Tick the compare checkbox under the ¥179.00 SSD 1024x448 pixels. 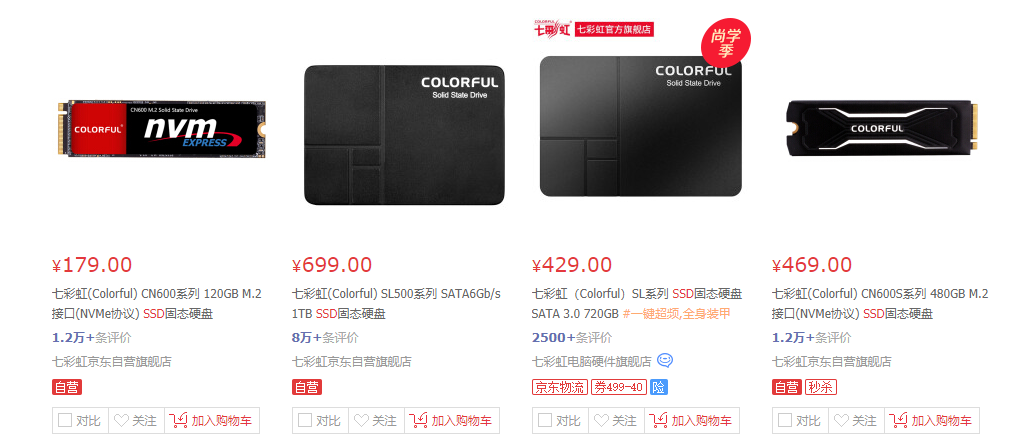pyautogui.click(x=65, y=421)
